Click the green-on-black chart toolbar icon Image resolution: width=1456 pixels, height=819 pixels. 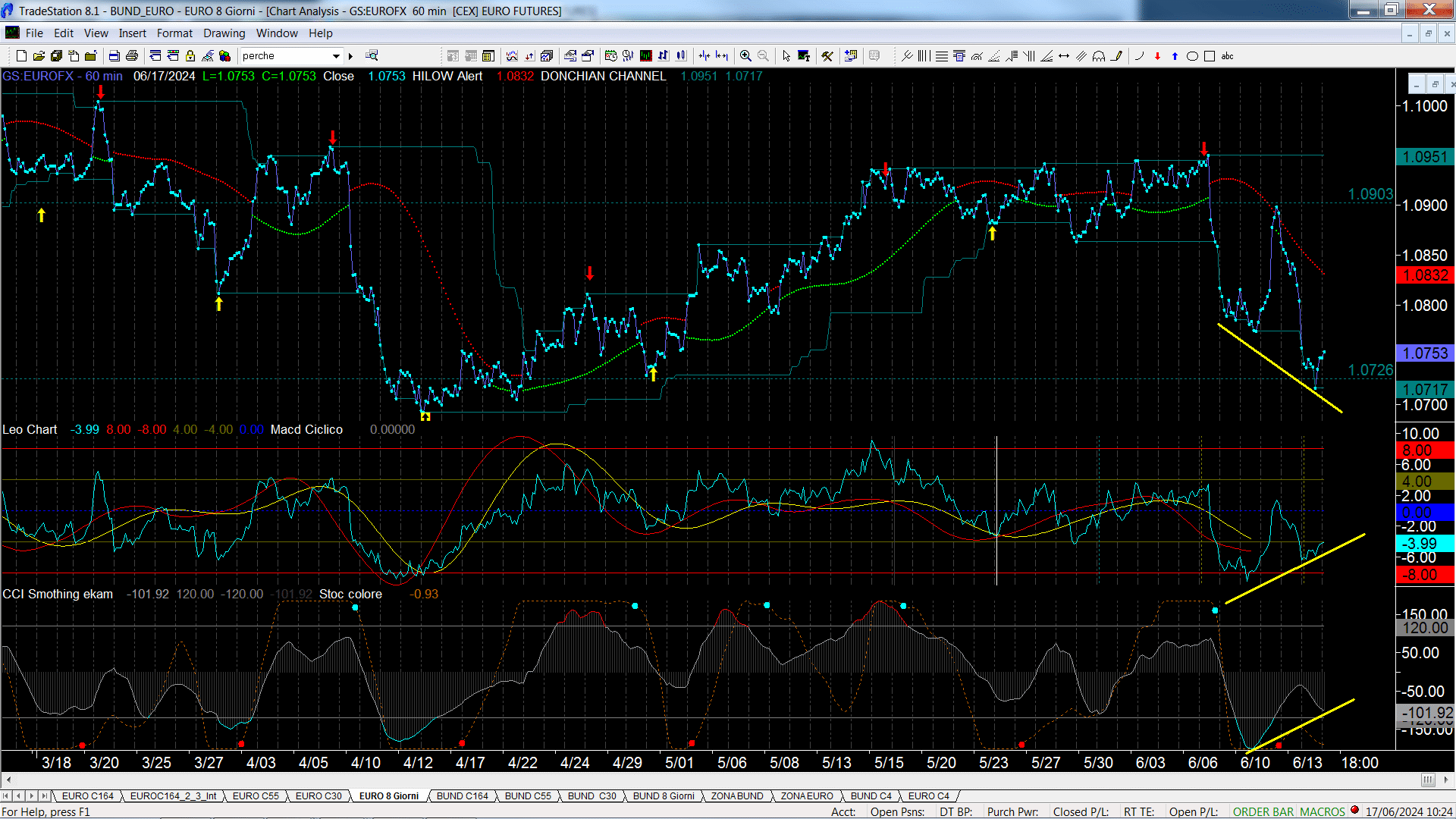click(x=645, y=56)
